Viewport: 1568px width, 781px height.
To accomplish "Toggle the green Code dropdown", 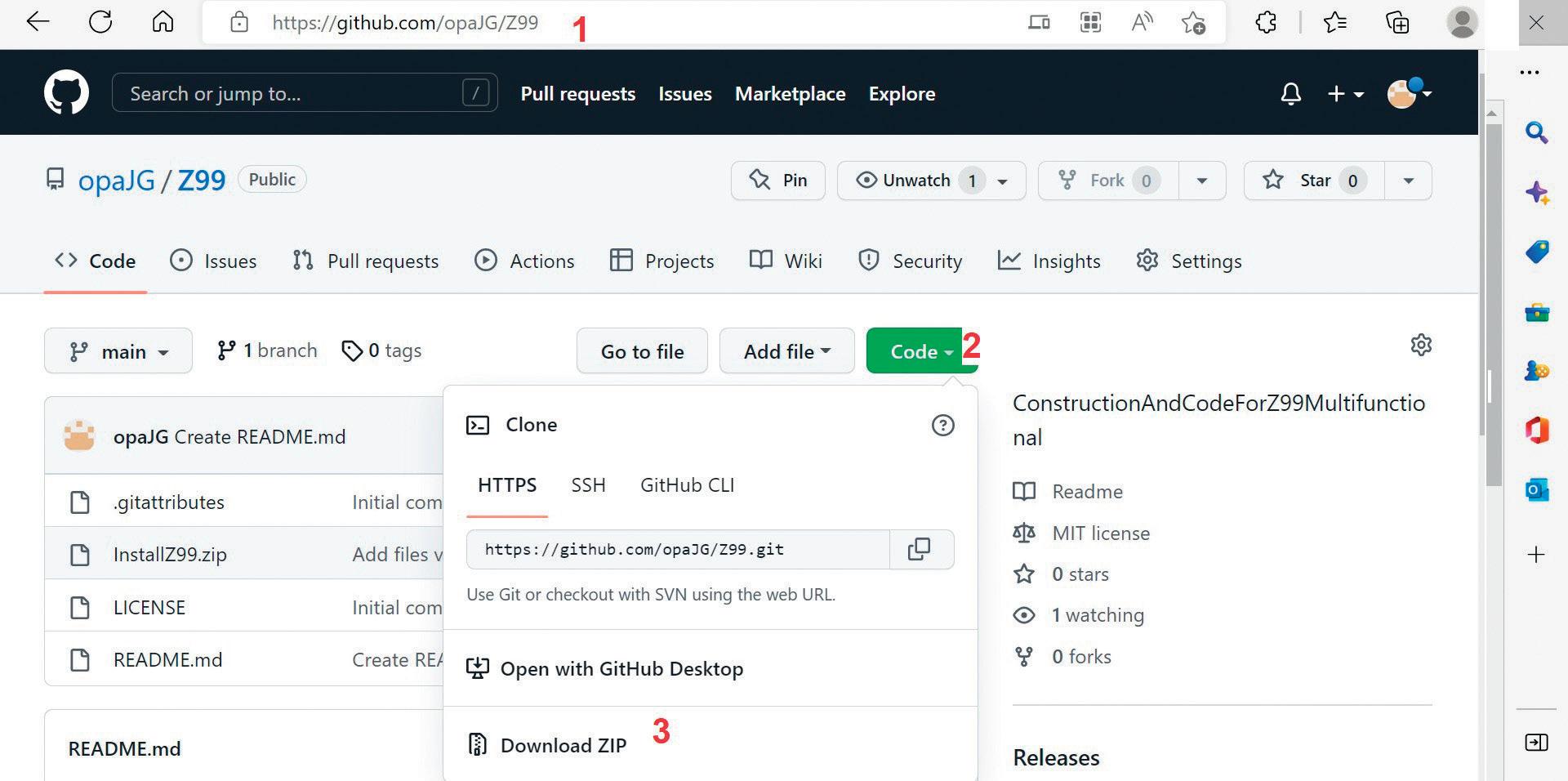I will 921,351.
